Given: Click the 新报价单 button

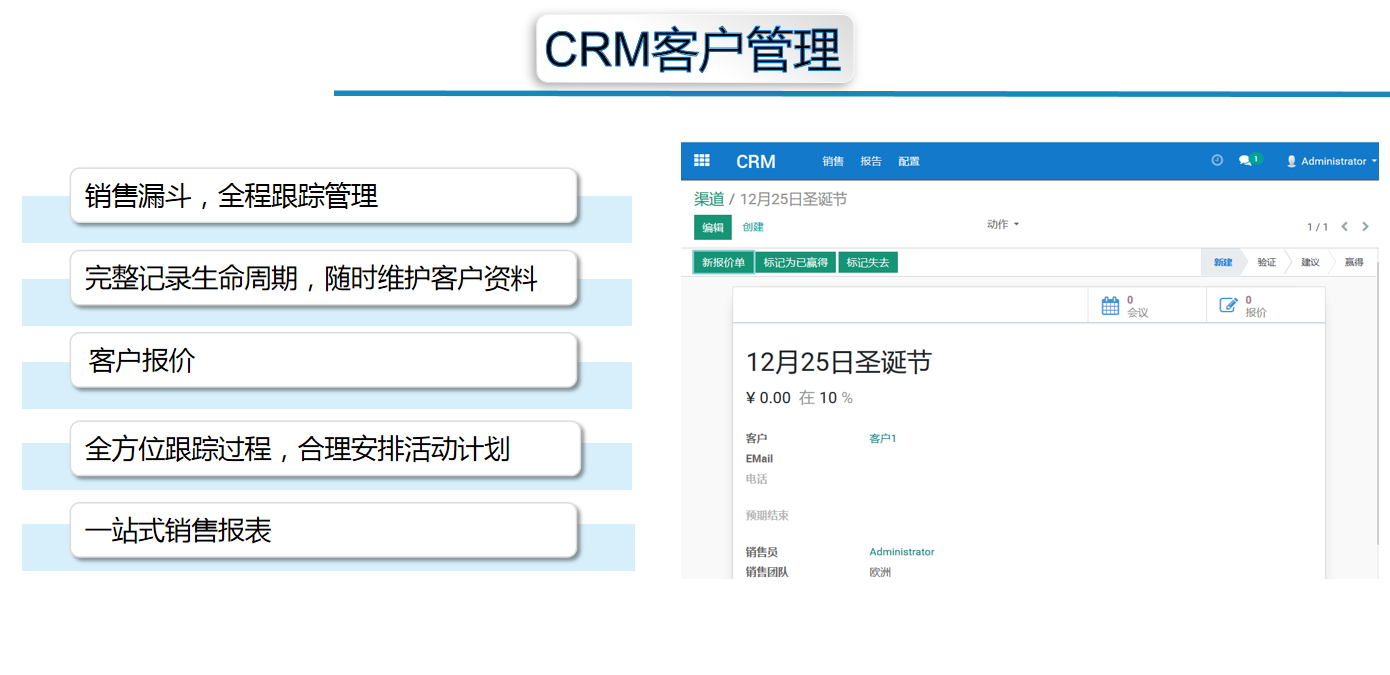Looking at the screenshot, I should point(723,262).
